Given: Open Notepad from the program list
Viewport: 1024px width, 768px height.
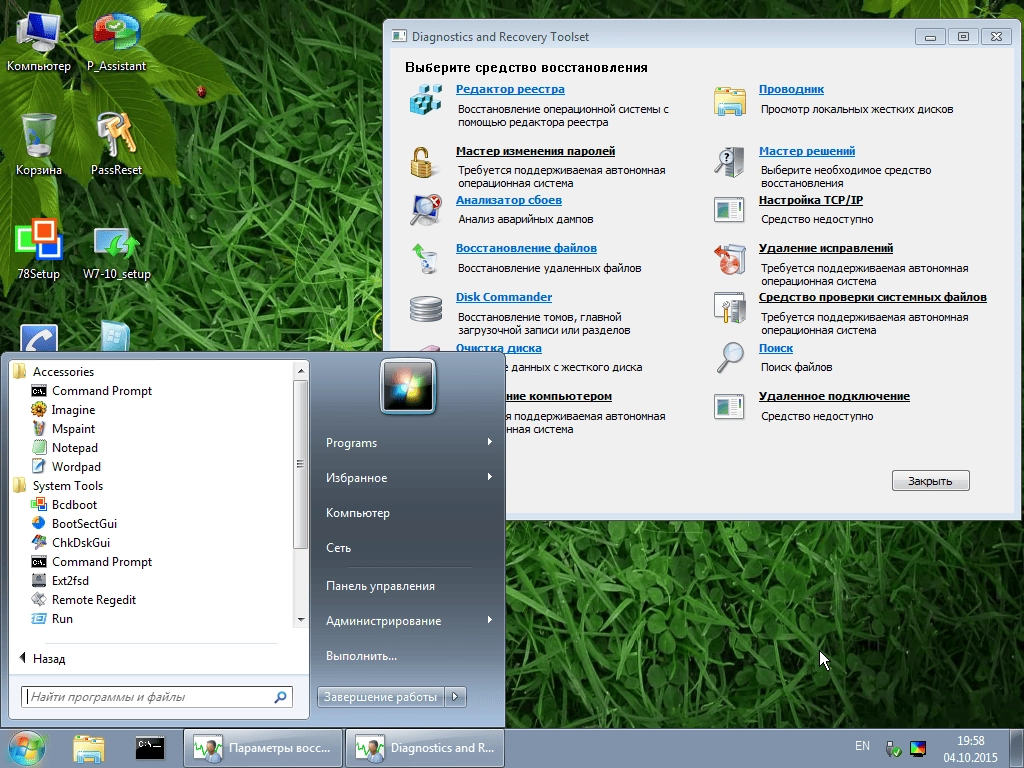Looking at the screenshot, I should pyautogui.click(x=65, y=447).
